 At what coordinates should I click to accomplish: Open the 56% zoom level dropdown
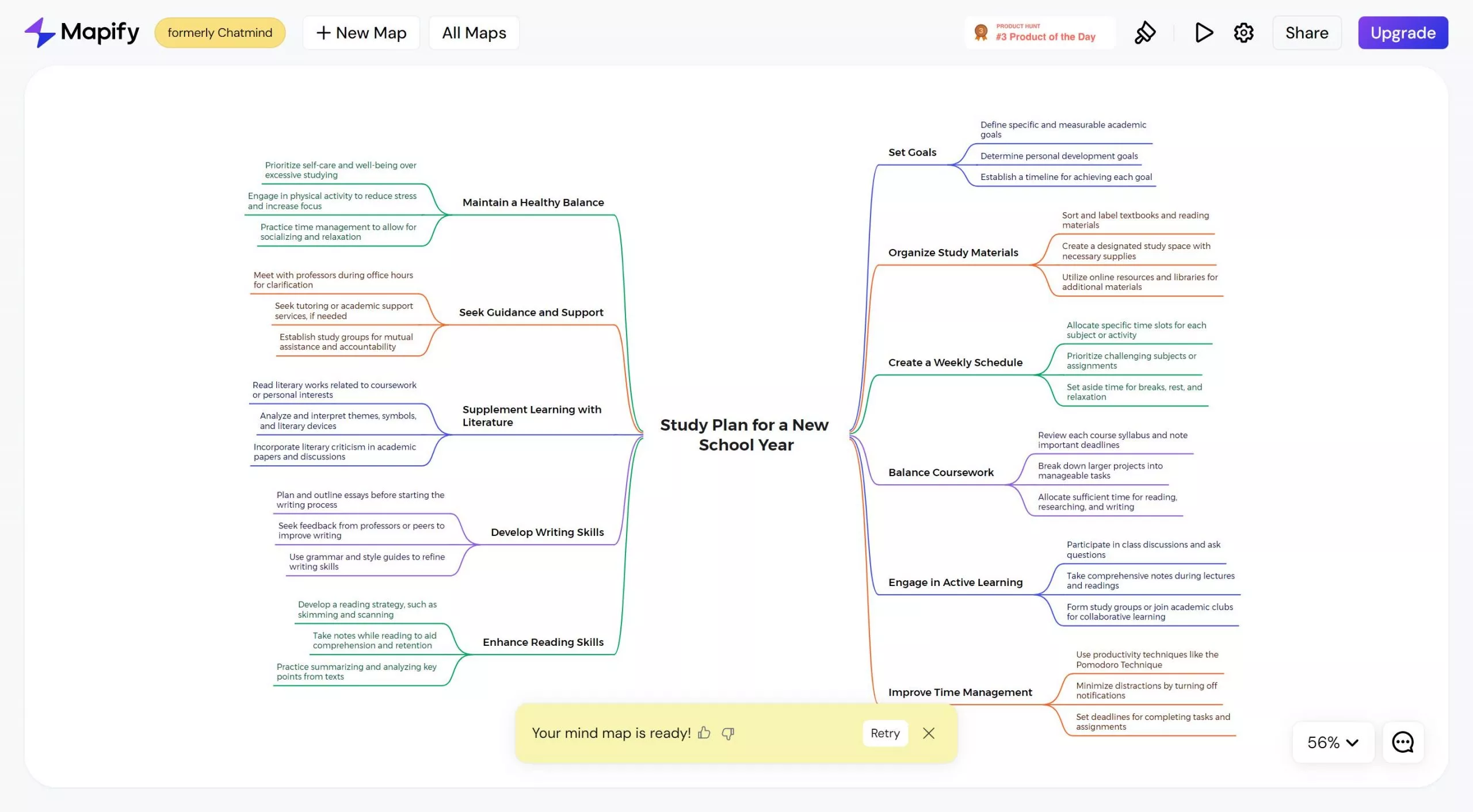pos(1333,742)
